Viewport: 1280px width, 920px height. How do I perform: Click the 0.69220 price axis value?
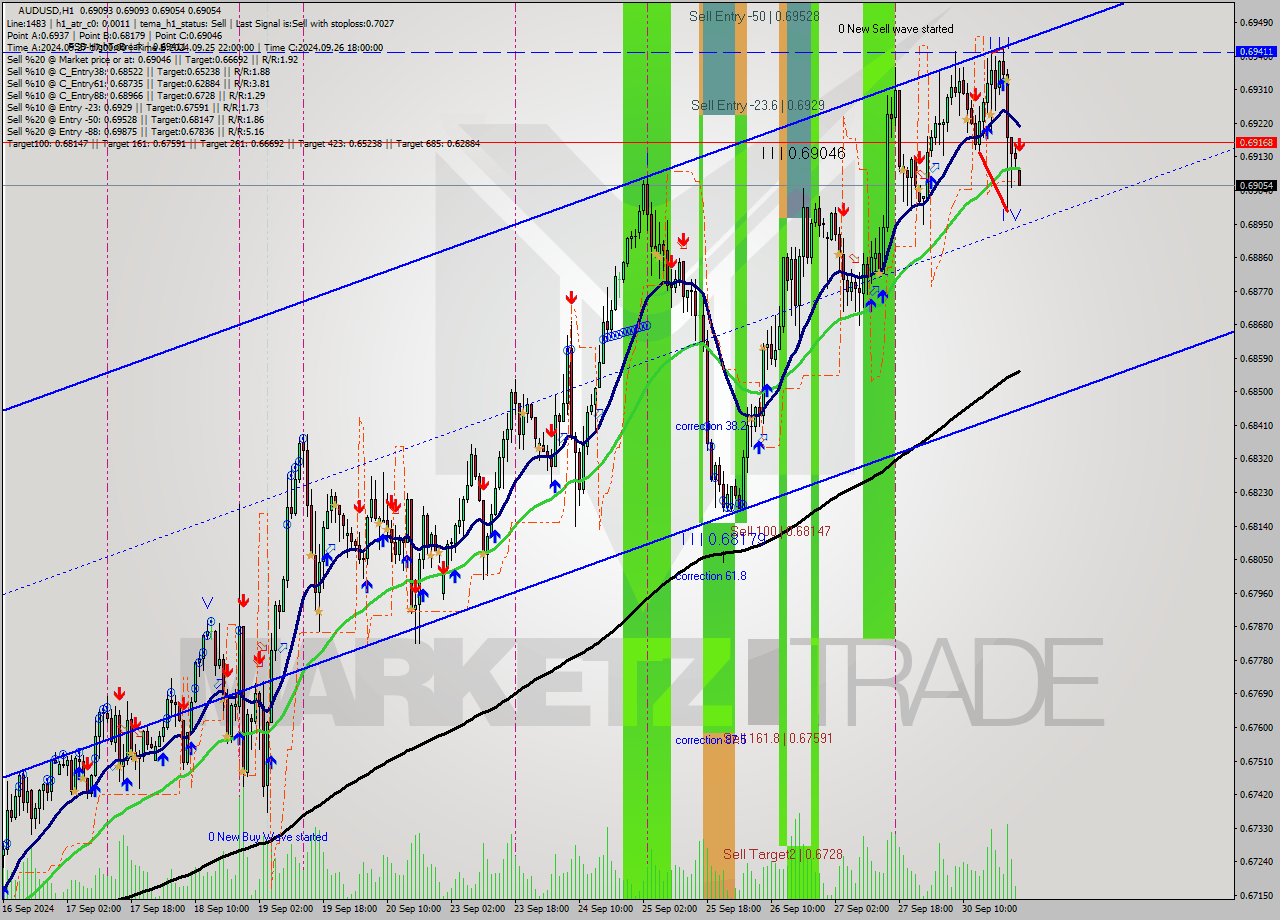pyautogui.click(x=1257, y=123)
